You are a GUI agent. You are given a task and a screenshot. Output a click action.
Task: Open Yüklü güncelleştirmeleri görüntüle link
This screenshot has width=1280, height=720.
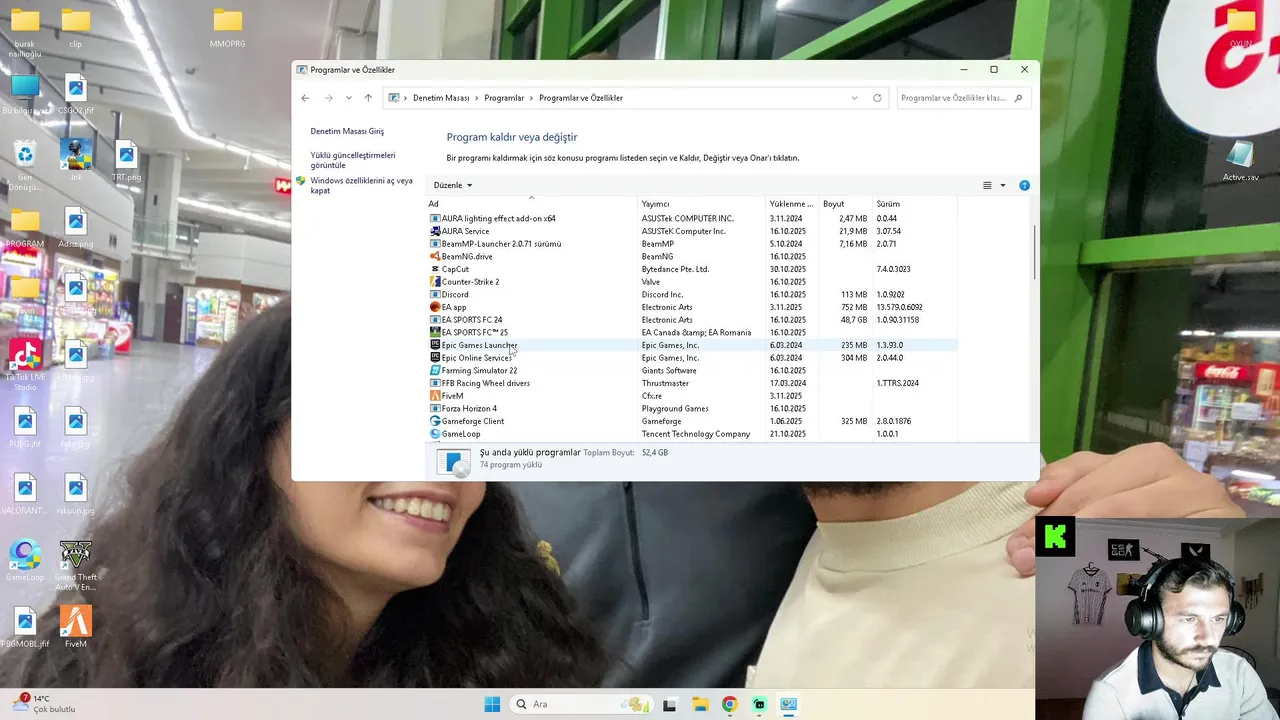click(353, 160)
